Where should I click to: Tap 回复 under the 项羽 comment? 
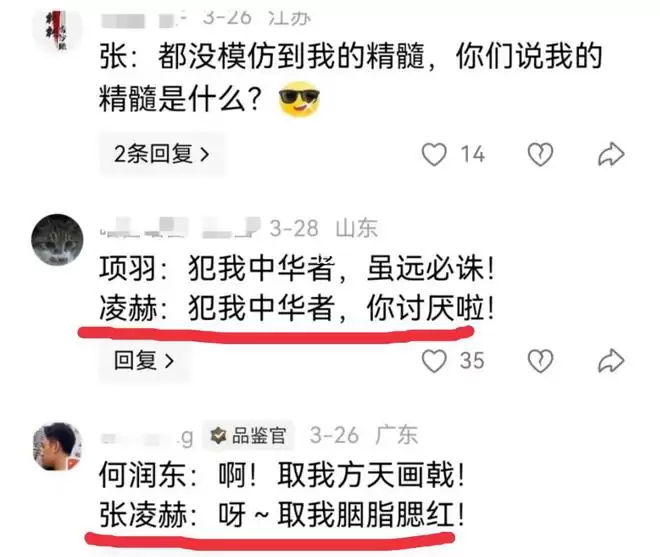[x=144, y=361]
